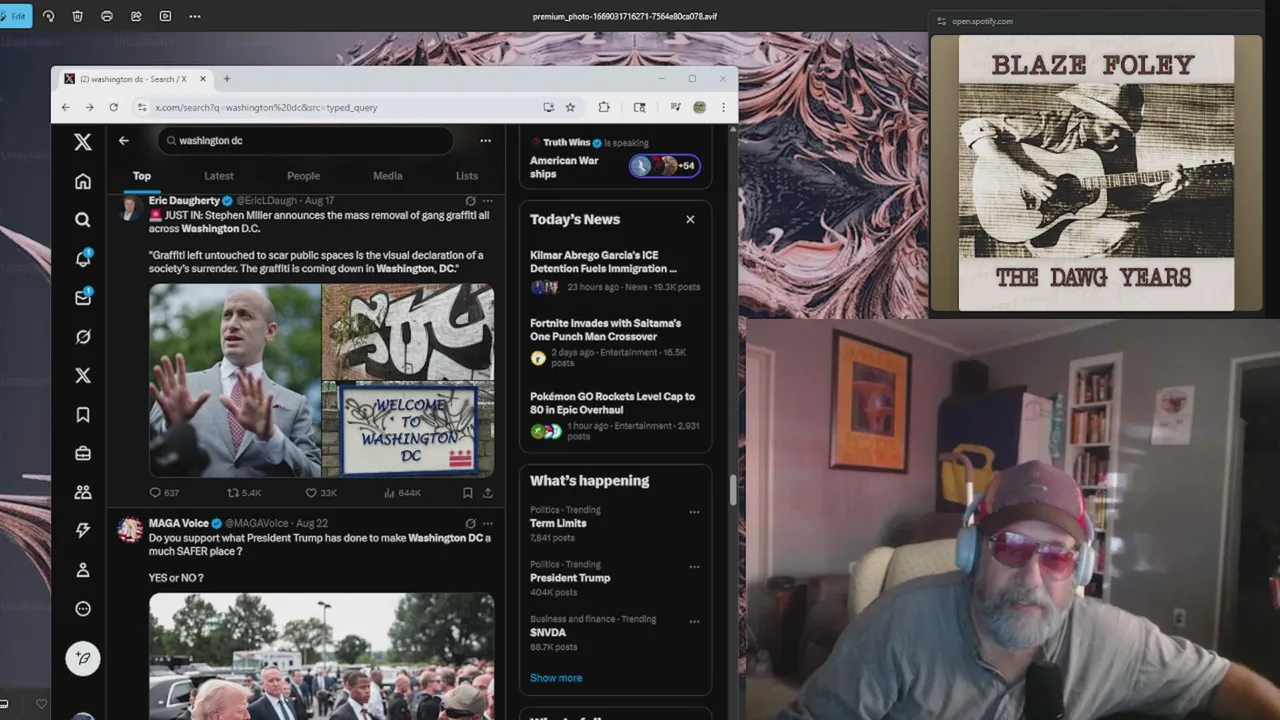Click the Chrome profile avatar
1280x720 pixels.
pos(700,107)
